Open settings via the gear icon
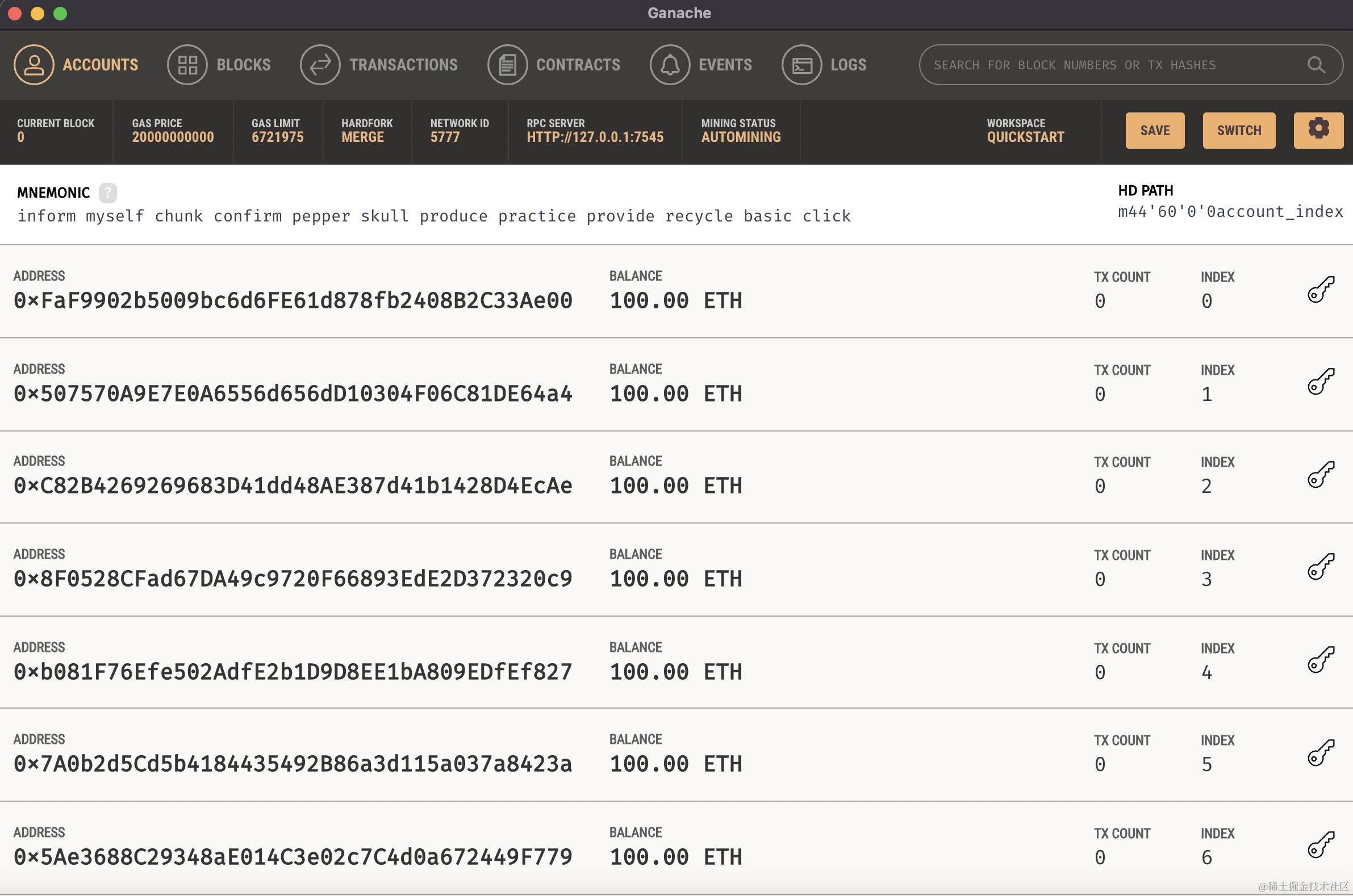Image resolution: width=1353 pixels, height=896 pixels. click(1318, 129)
